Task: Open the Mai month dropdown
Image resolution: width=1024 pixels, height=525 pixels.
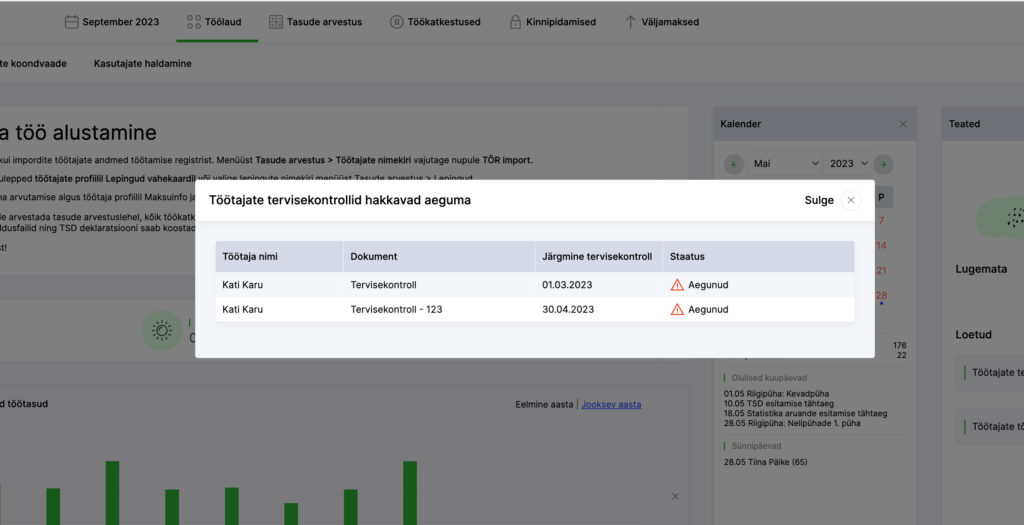Action: [785, 164]
